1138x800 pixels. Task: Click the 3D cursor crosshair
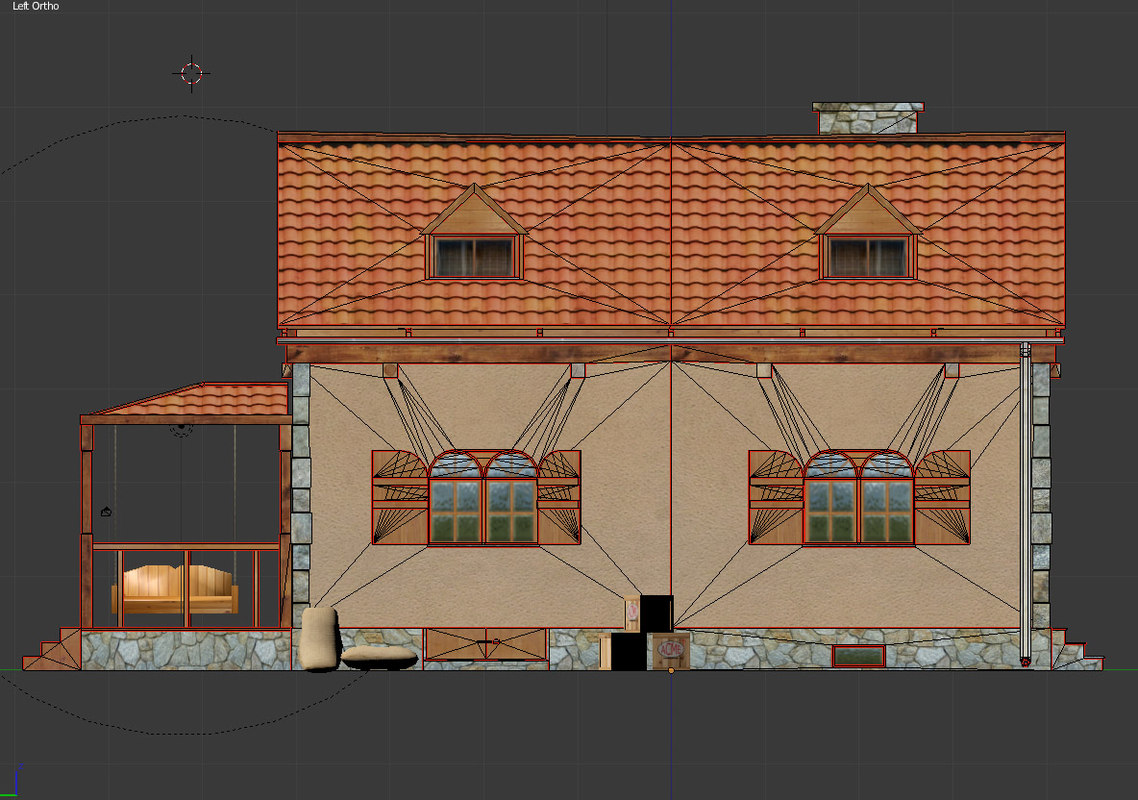coord(191,73)
